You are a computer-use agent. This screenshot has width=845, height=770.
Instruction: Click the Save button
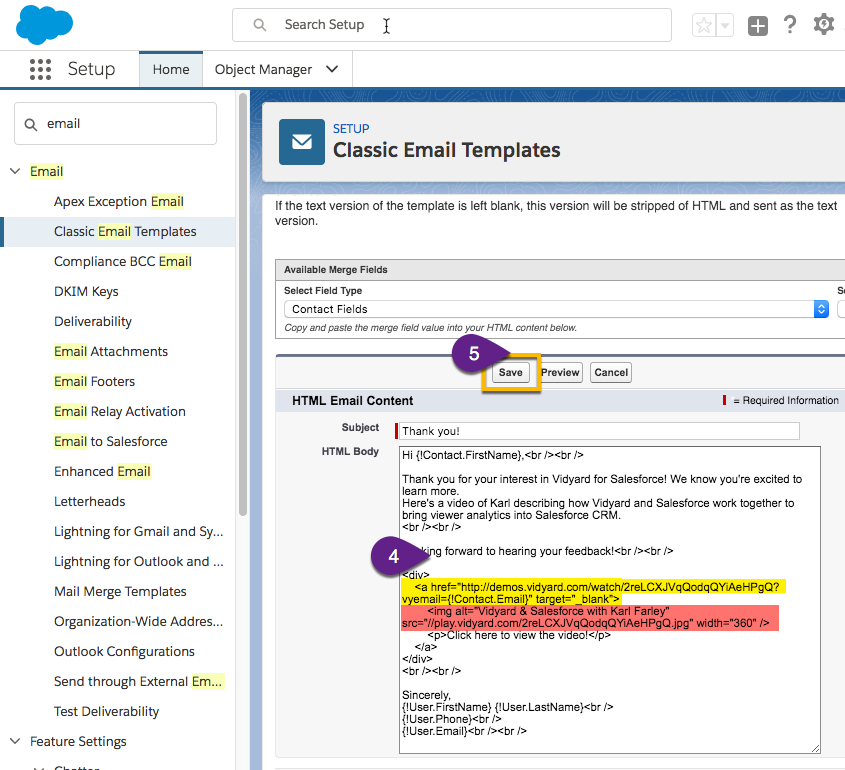pos(510,372)
